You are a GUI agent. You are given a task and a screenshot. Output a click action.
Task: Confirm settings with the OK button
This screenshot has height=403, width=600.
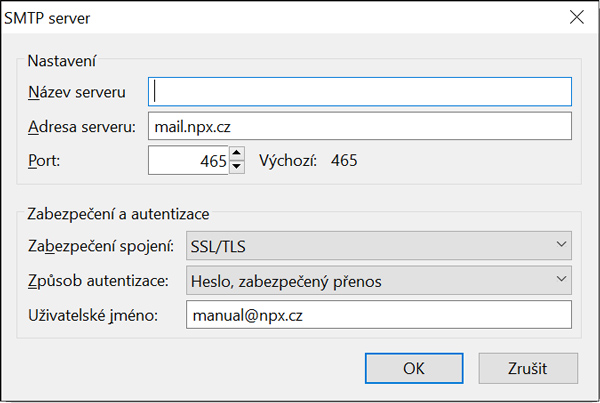pyautogui.click(x=414, y=367)
